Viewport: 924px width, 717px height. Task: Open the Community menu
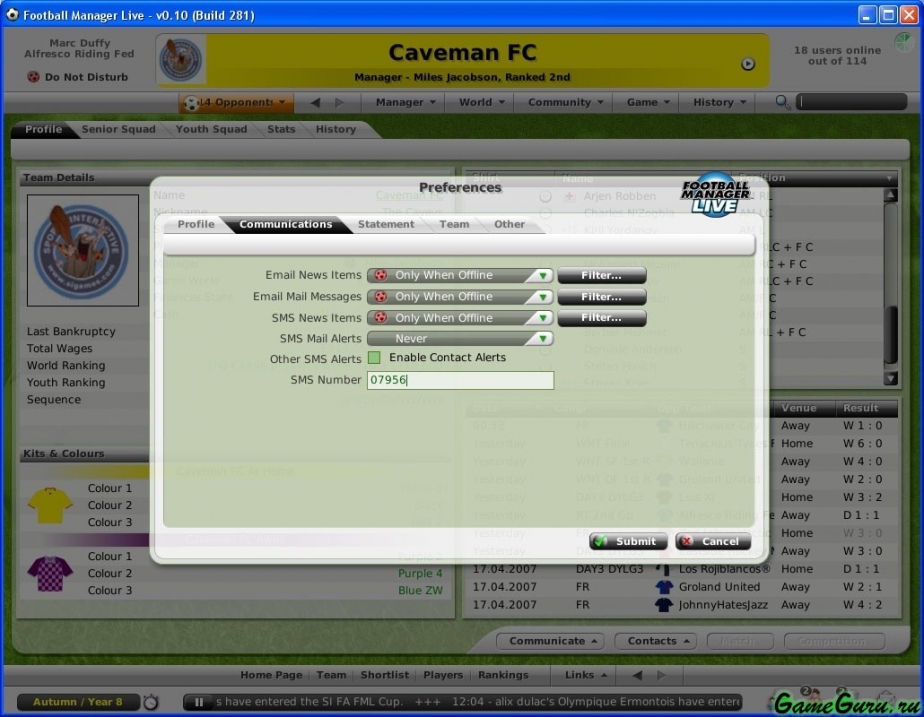565,103
